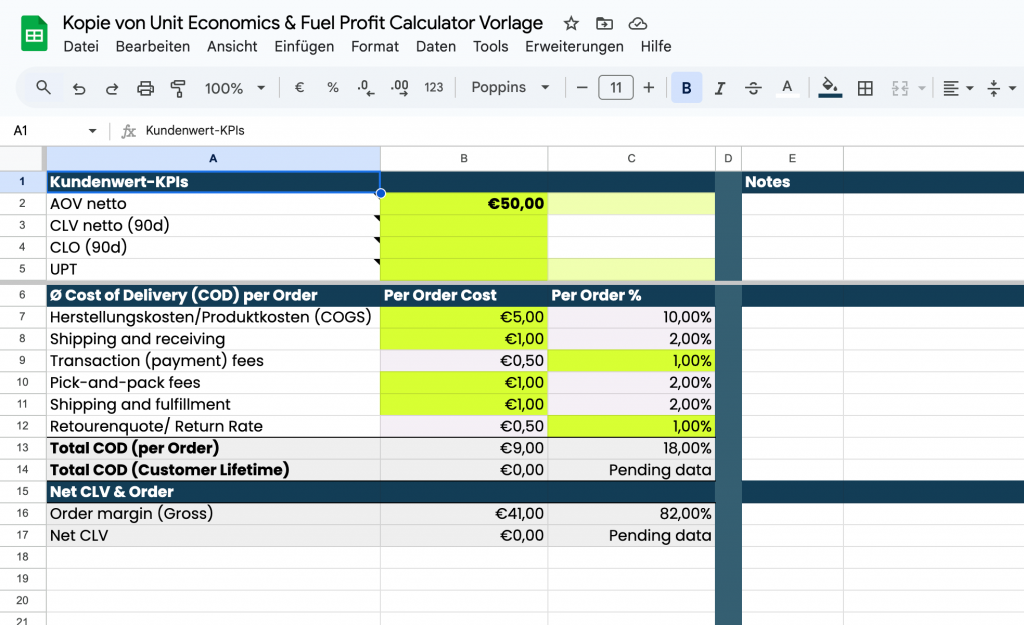This screenshot has height=625, width=1024.
Task: Decrease font size with minus button
Action: tap(582, 88)
